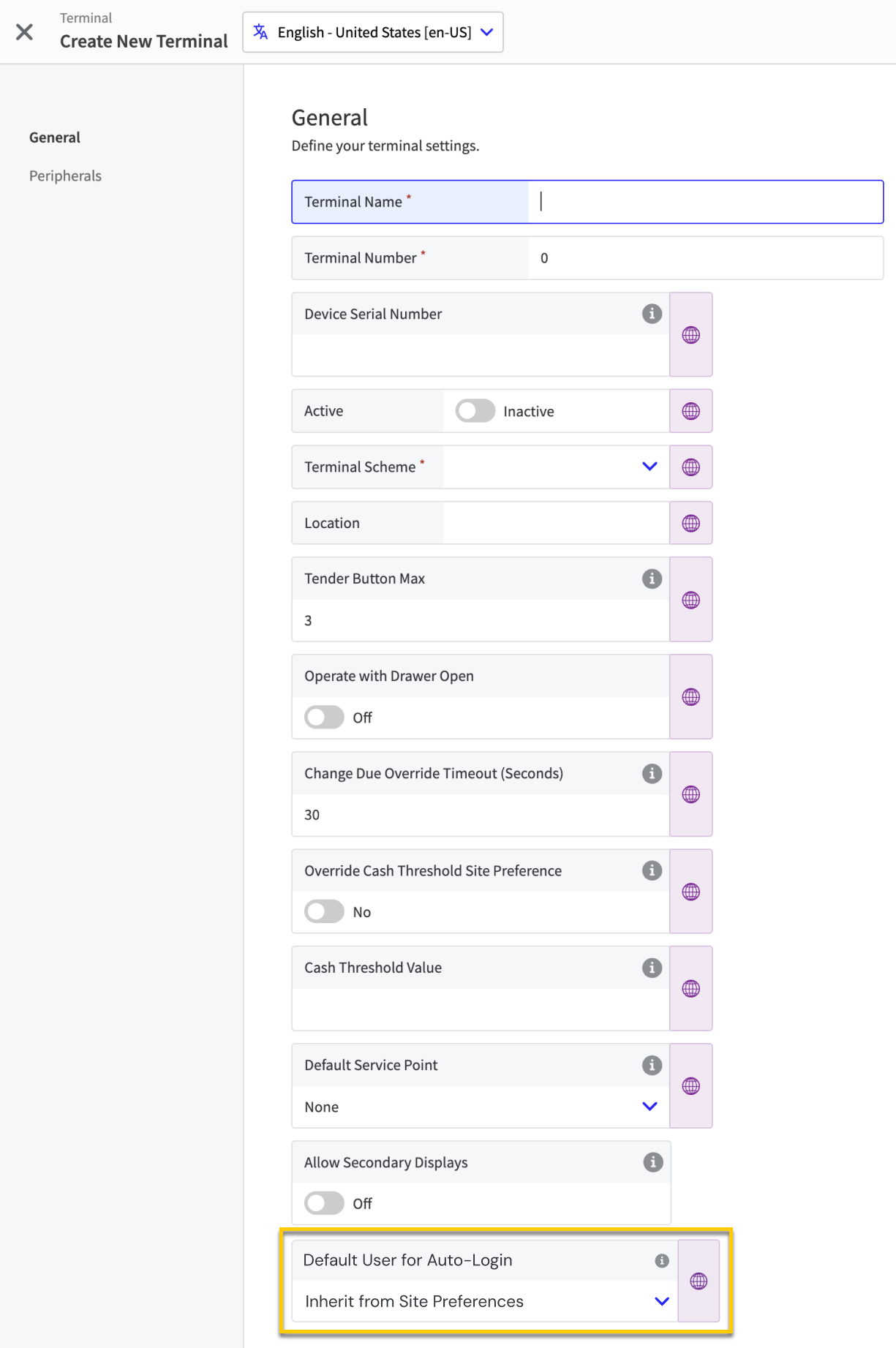
Task: Click the globe icon next to Location
Action: (690, 523)
